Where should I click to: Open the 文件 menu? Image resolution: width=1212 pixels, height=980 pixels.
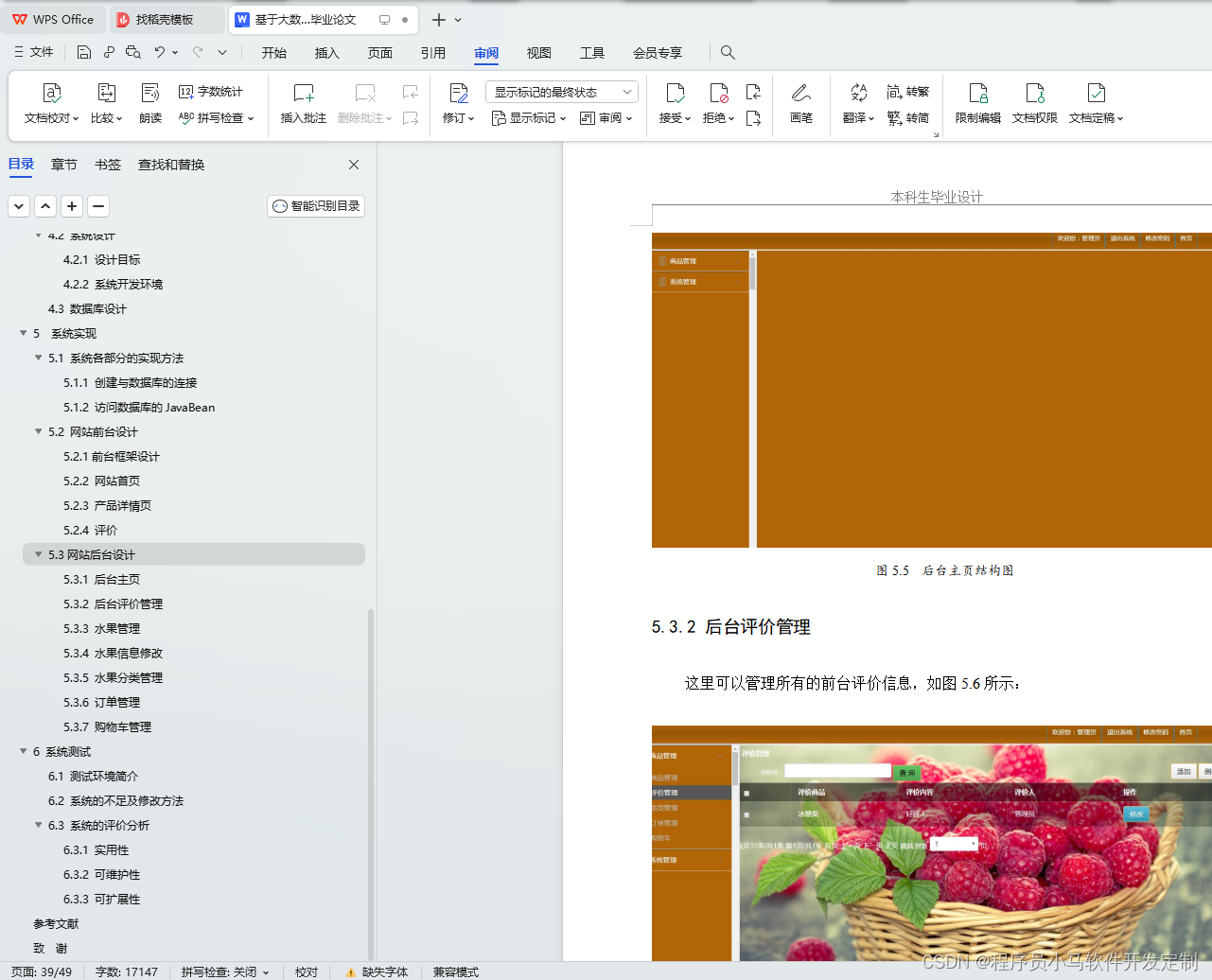coord(33,52)
